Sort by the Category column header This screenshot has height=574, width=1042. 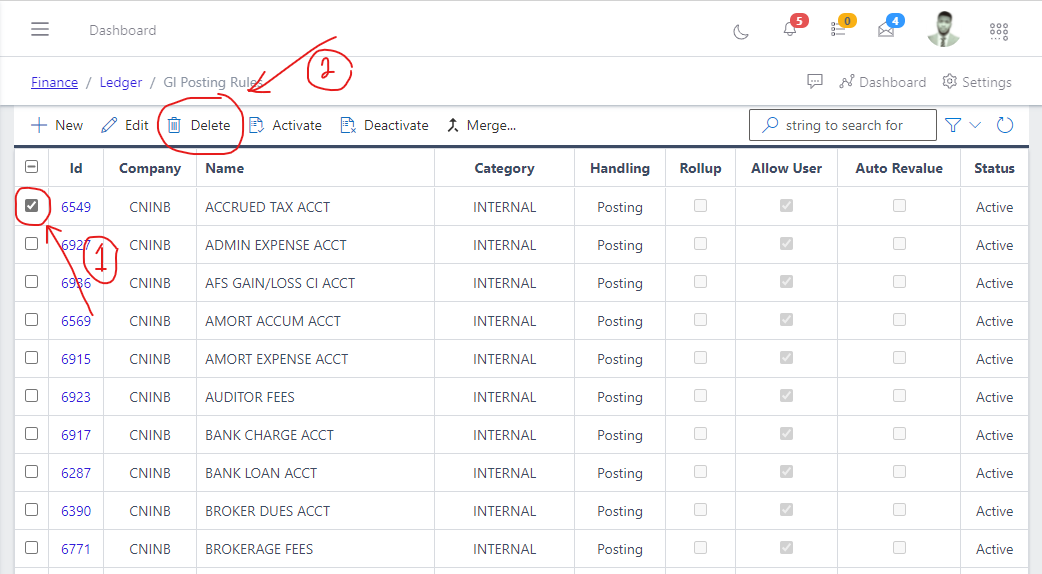tap(504, 168)
